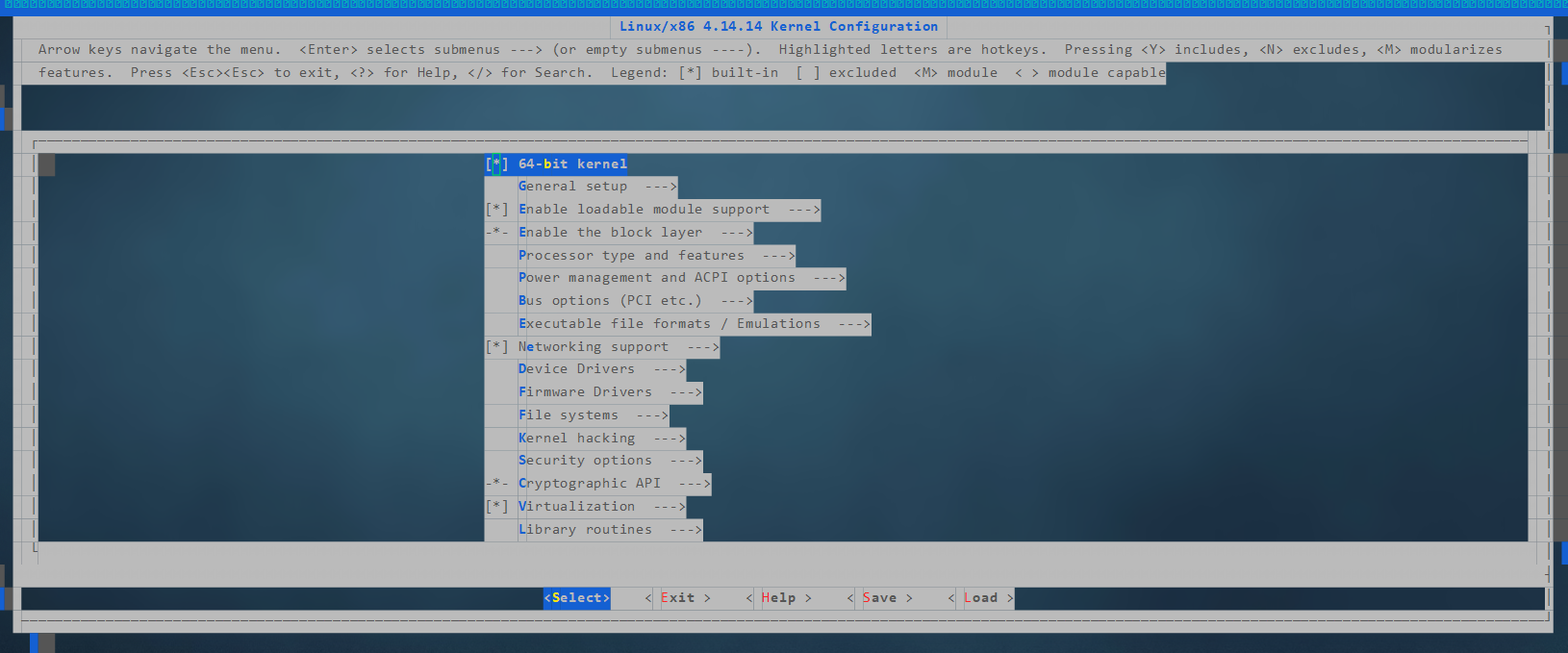Click the Enable the block layer marker

click(496, 233)
